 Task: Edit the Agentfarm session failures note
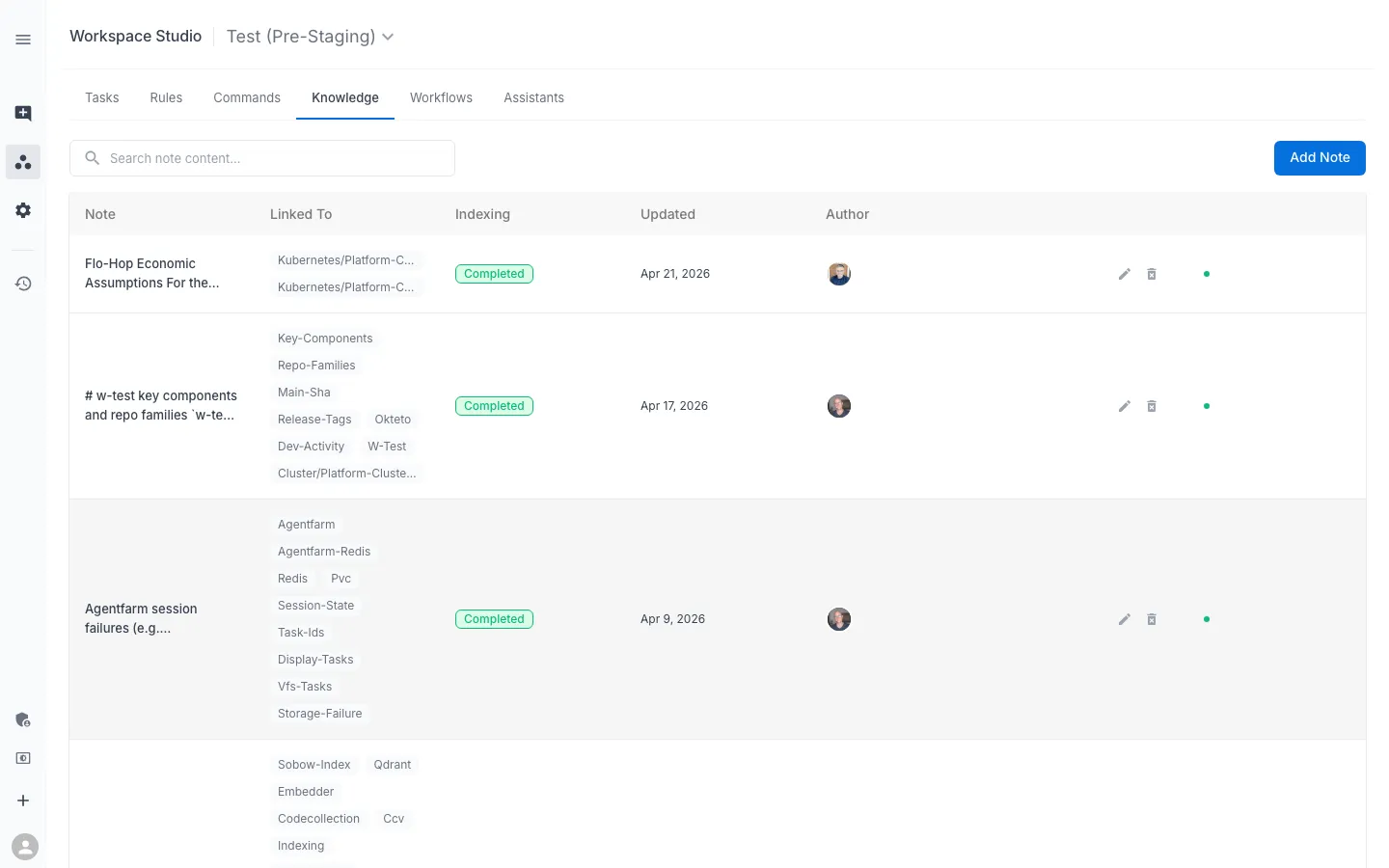[x=1125, y=619]
